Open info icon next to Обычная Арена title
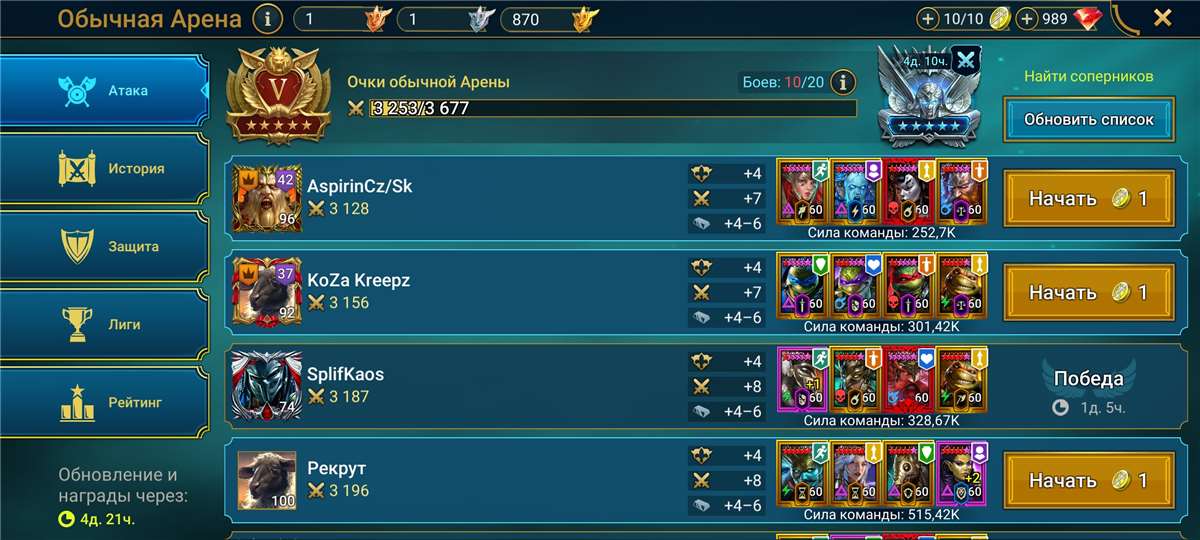1200x540 pixels. [267, 18]
